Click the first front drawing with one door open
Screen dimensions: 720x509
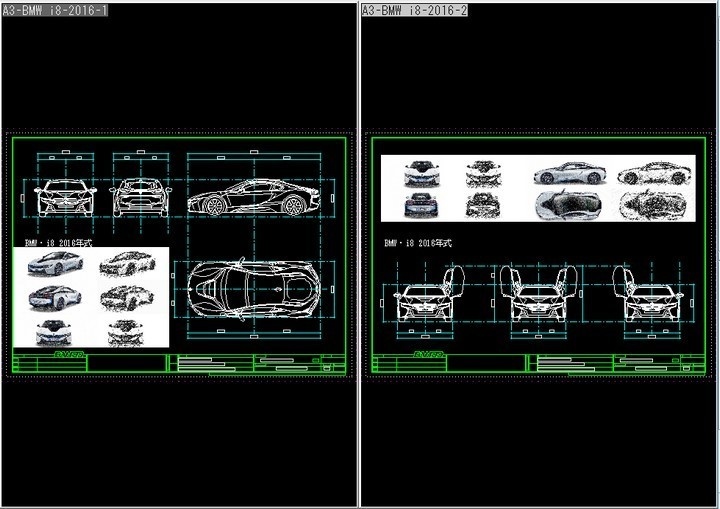click(x=429, y=293)
